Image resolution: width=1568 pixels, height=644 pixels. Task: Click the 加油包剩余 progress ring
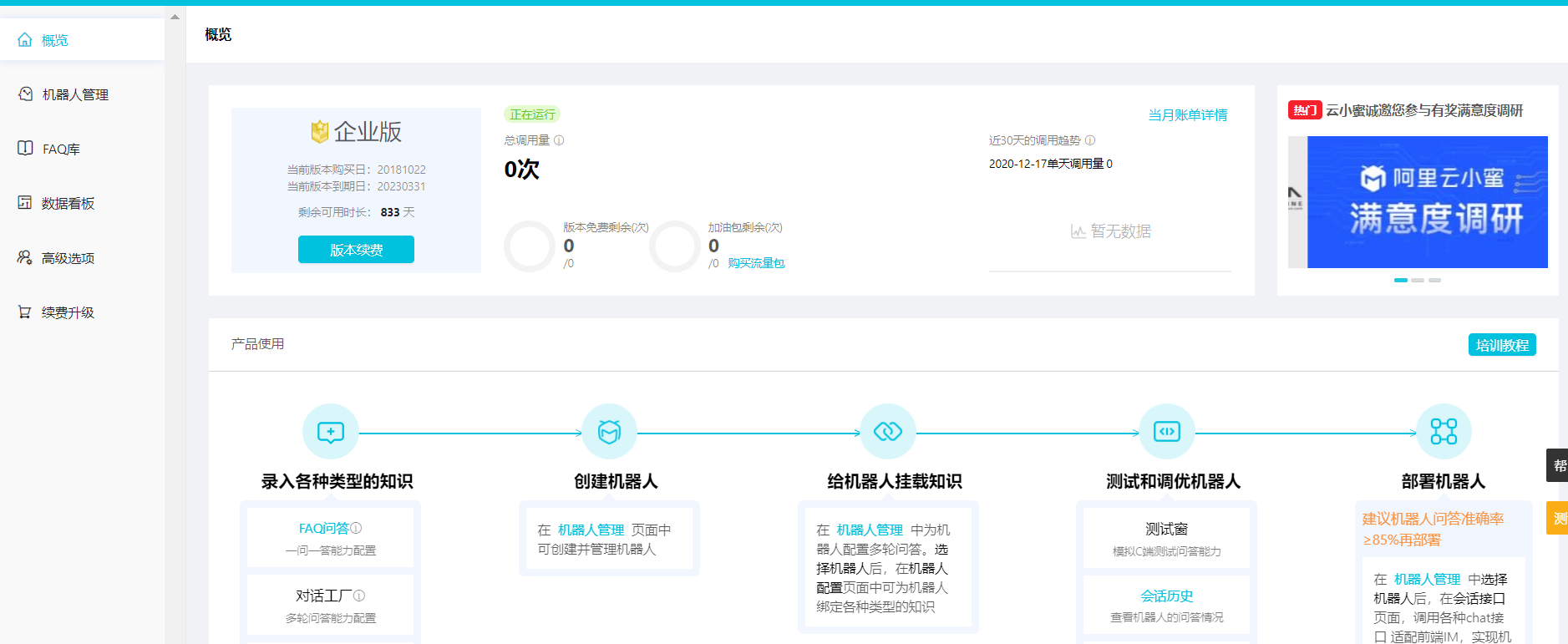675,246
